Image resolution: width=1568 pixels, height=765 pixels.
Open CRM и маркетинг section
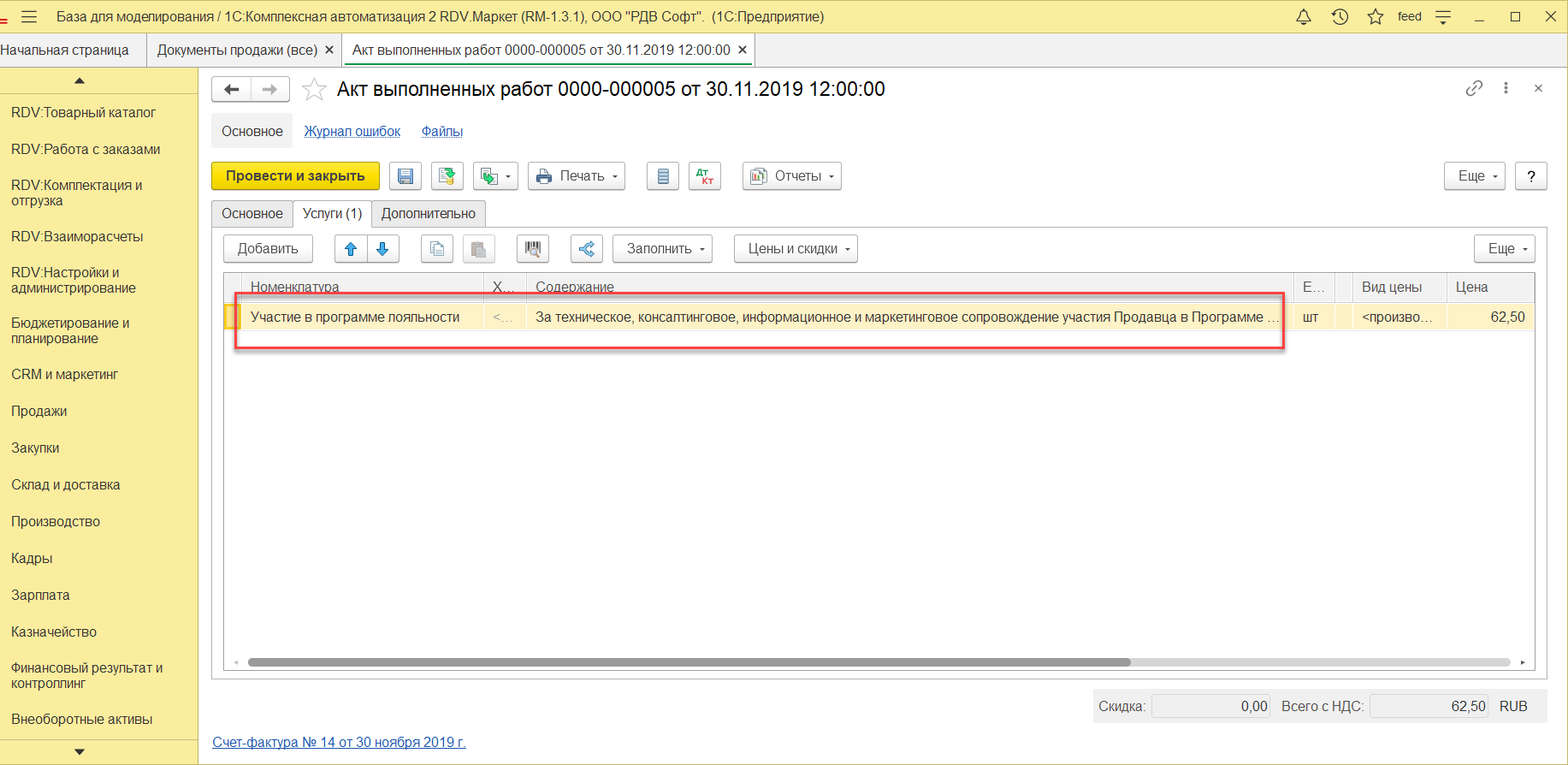point(64,375)
